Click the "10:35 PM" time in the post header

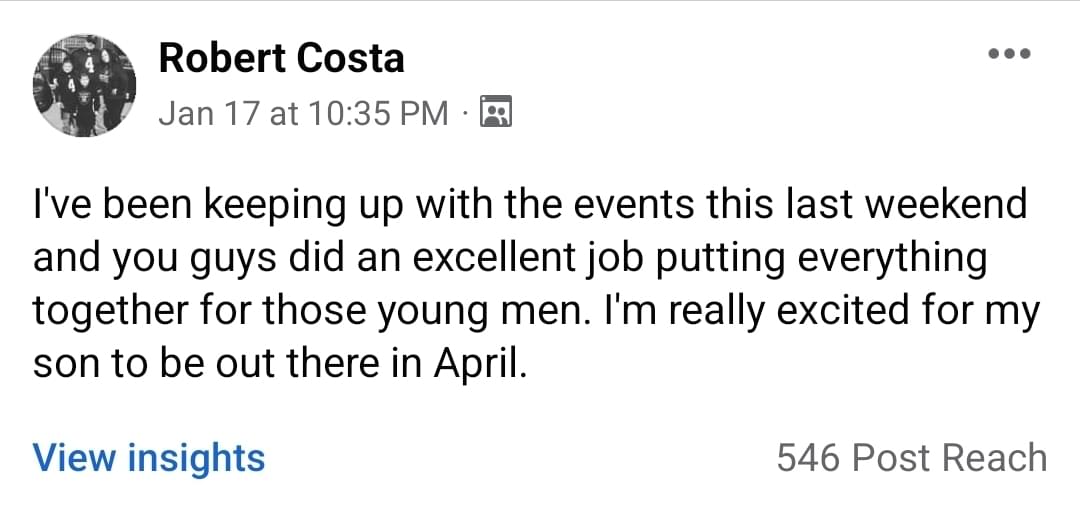tap(379, 113)
